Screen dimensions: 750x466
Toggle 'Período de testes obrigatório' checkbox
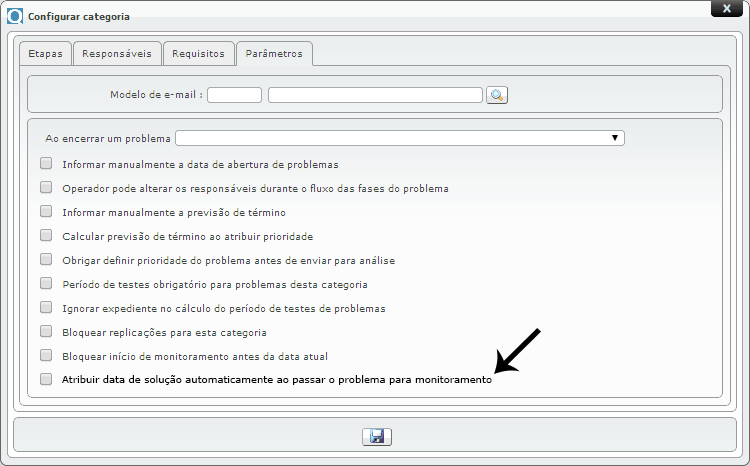(x=46, y=284)
